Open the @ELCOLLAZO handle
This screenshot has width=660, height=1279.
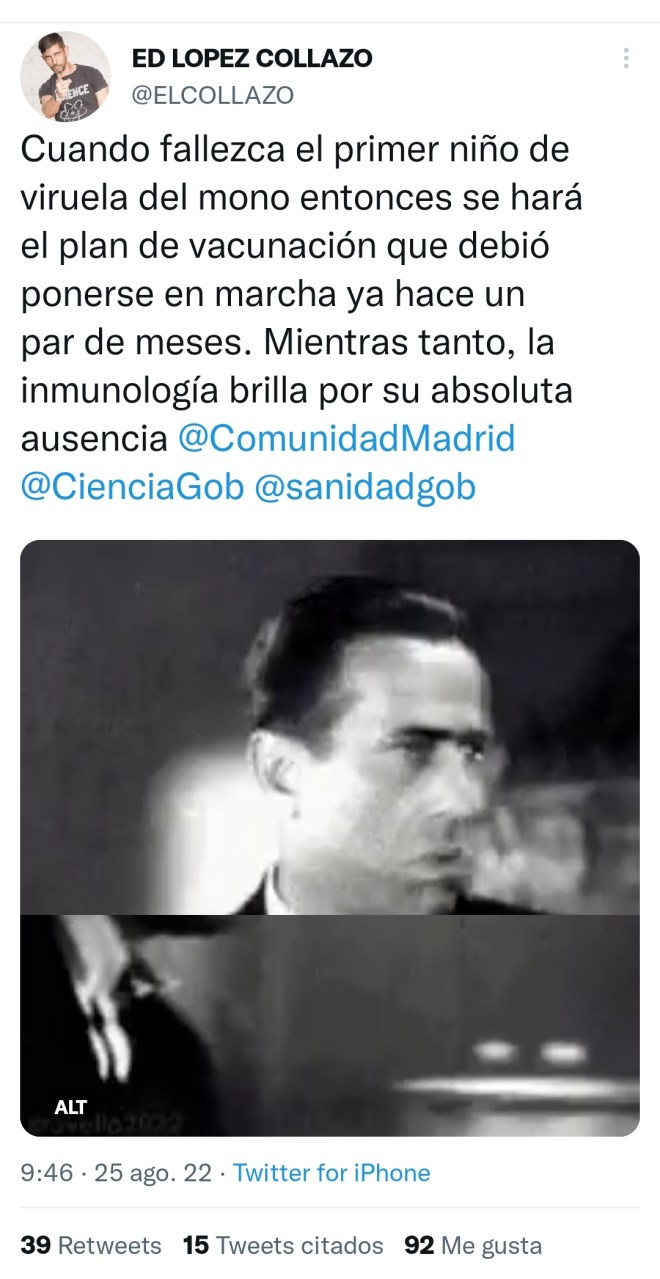pos(213,95)
